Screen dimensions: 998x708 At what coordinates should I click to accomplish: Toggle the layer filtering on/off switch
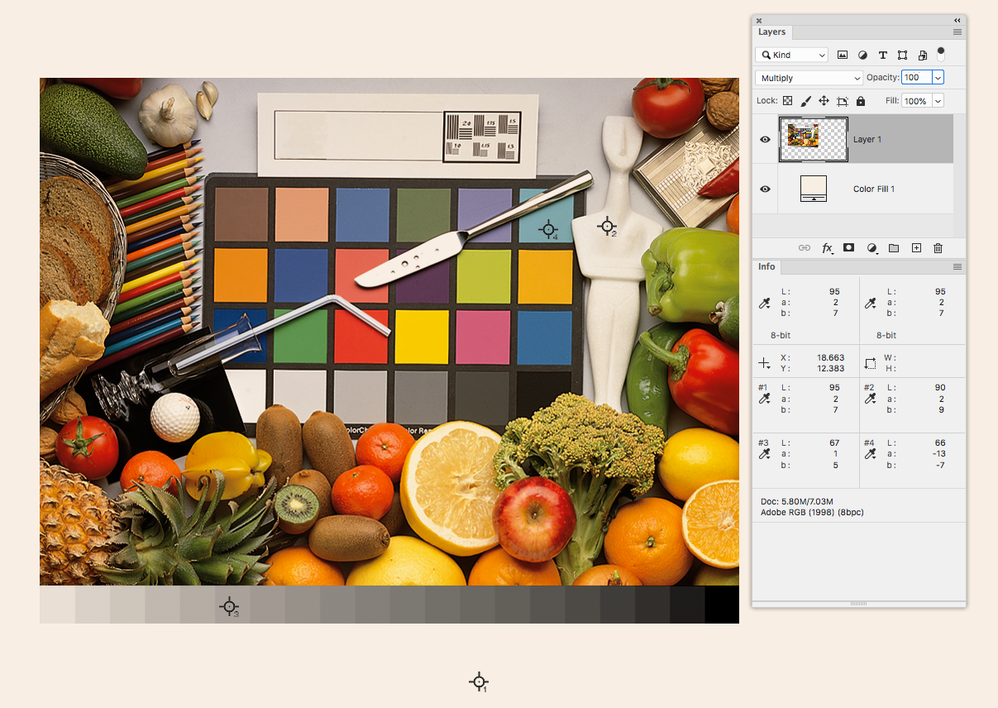coord(941,53)
